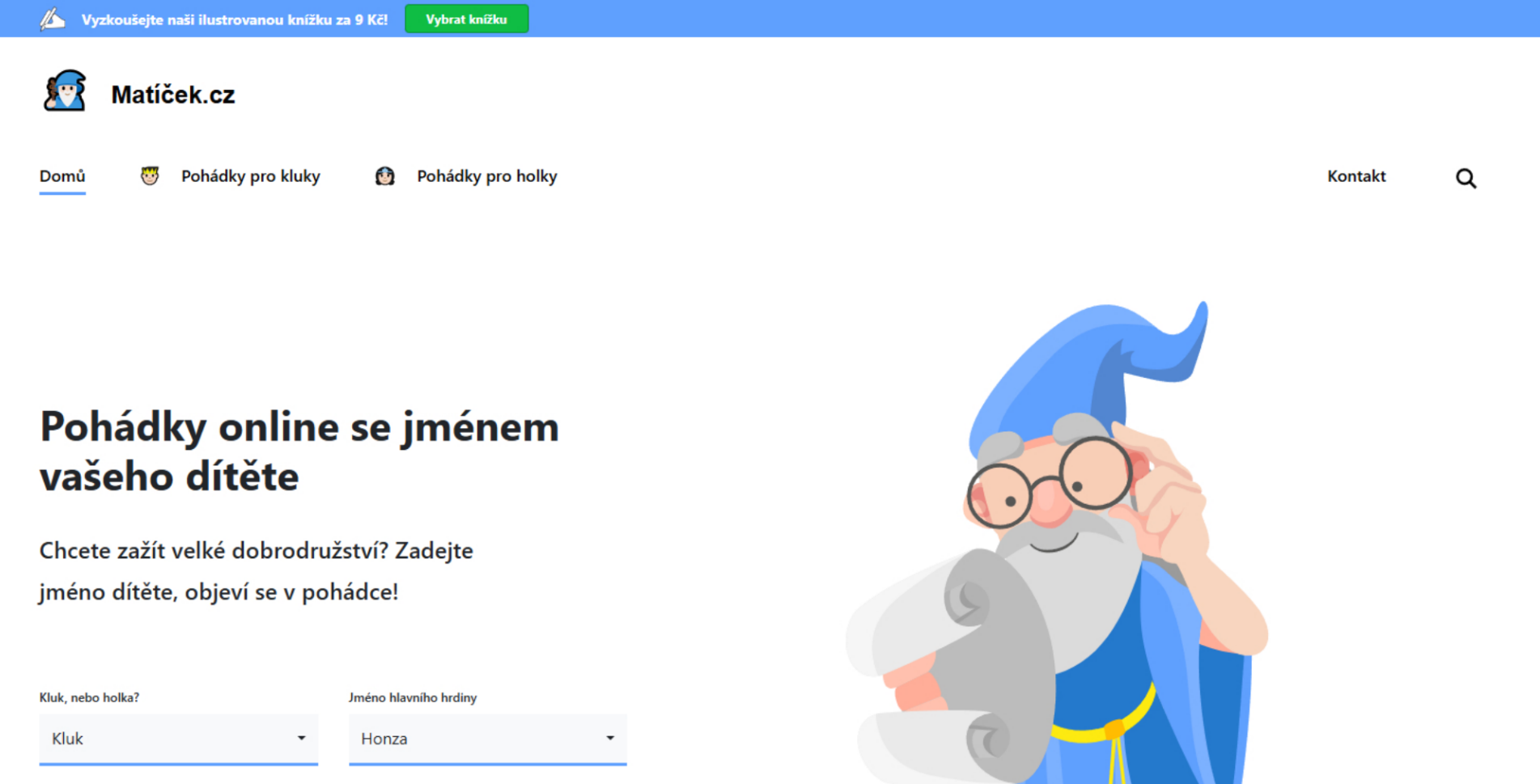Go to the Domů menu item
The width and height of the screenshot is (1540, 784).
(62, 176)
